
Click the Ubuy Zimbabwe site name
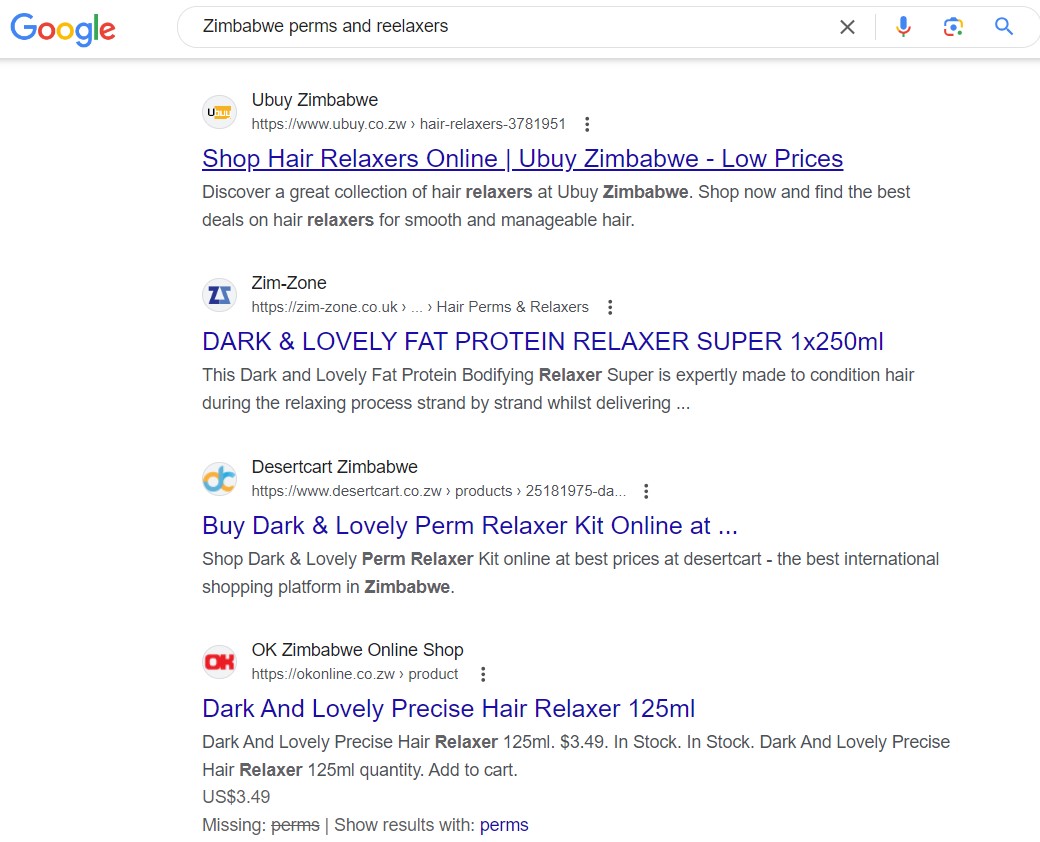coord(314,100)
